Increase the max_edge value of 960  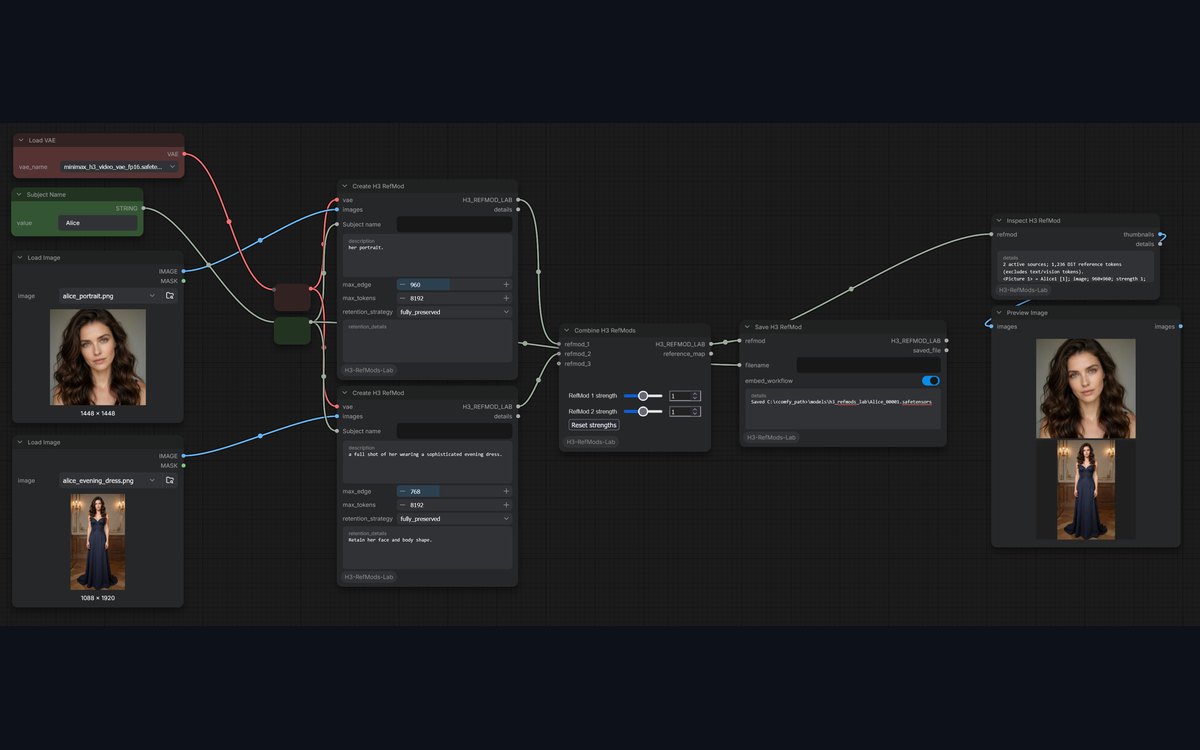(x=506, y=284)
